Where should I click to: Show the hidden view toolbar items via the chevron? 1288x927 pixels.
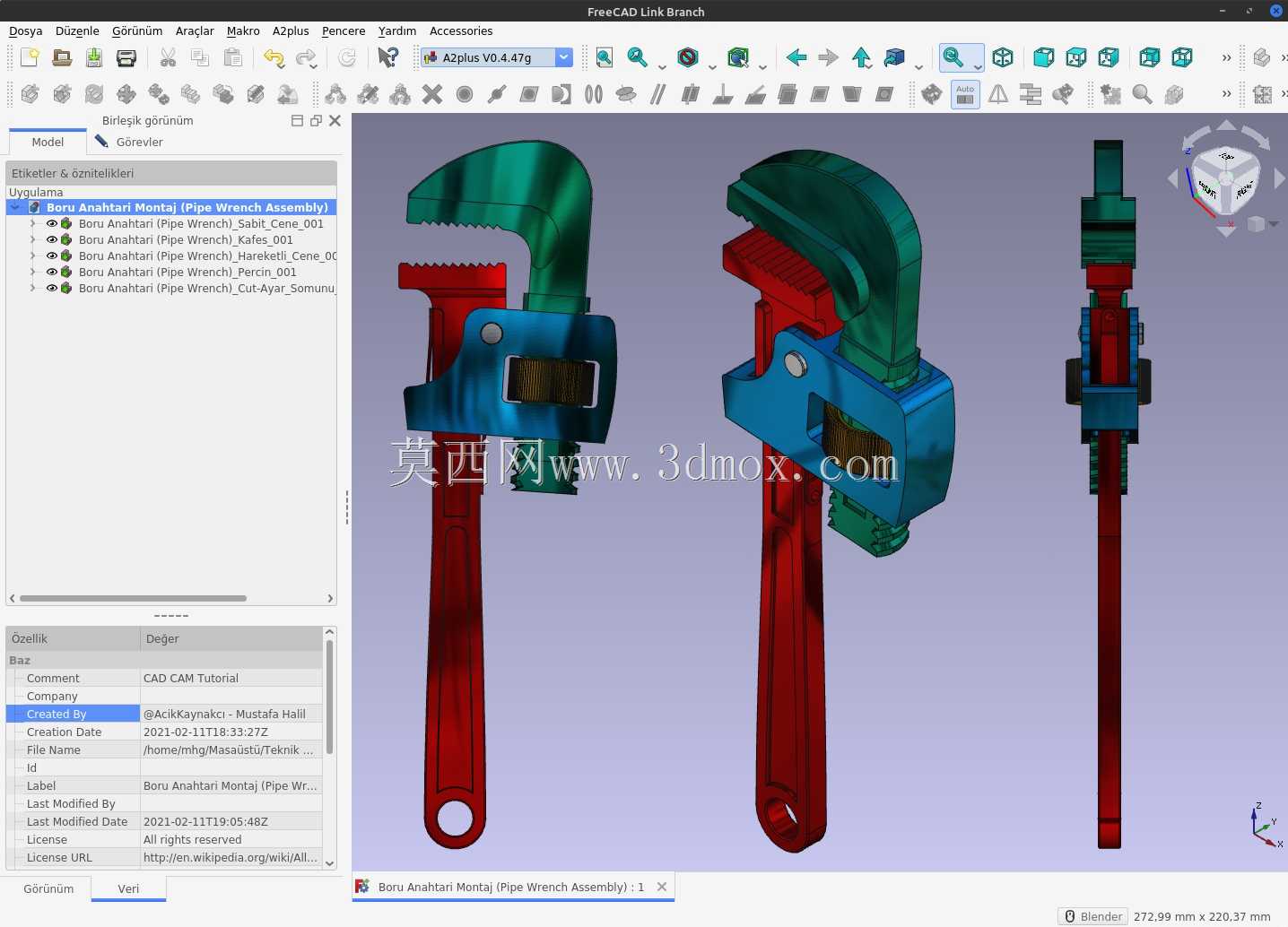pos(1226,57)
